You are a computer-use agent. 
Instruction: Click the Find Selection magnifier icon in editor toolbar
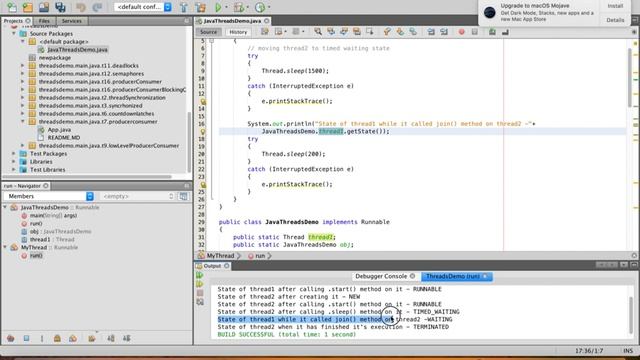[x=318, y=32]
